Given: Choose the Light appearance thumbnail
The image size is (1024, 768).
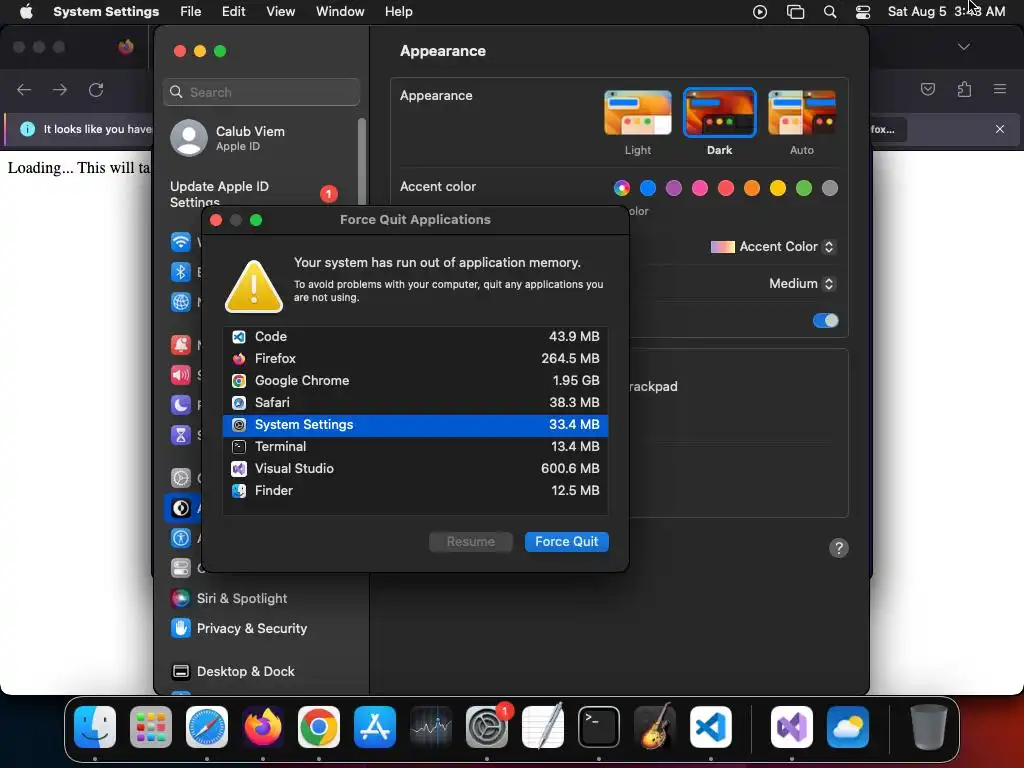Looking at the screenshot, I should click(x=637, y=112).
